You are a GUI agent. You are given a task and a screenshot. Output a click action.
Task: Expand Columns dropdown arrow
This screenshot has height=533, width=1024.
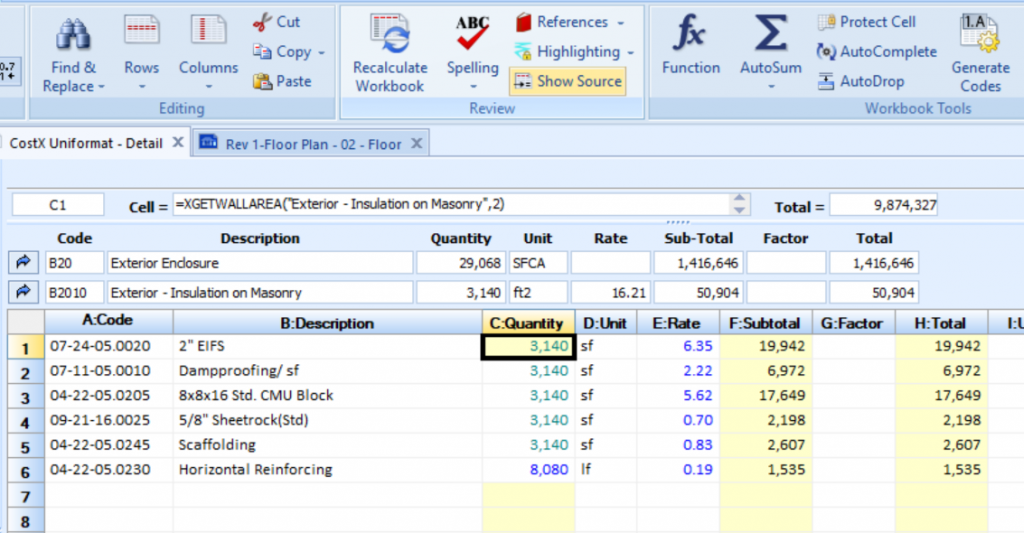pyautogui.click(x=208, y=87)
